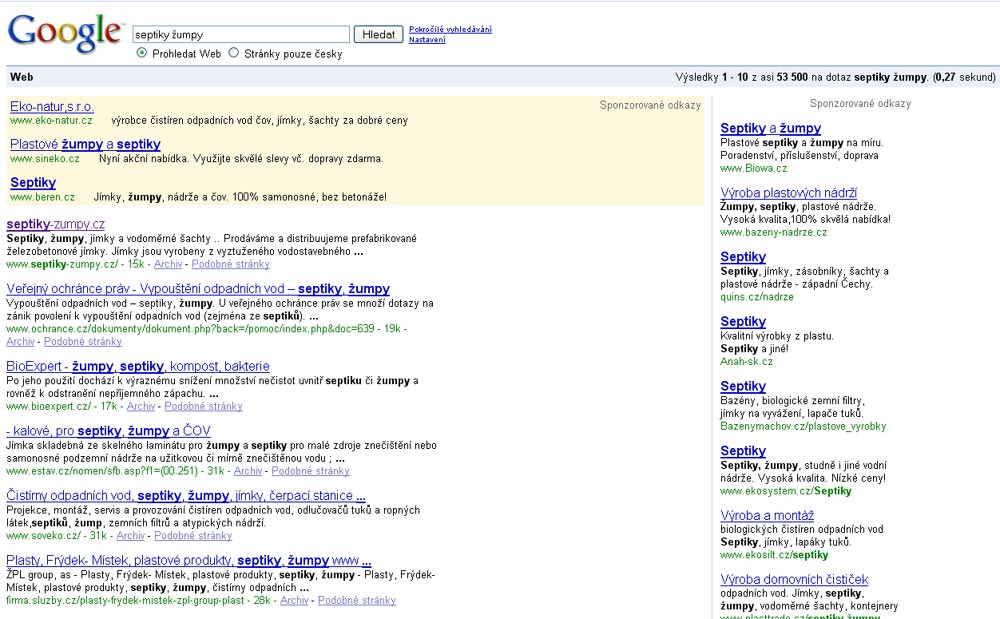Open Archiv link for septiky-zumpy.cz result
The height and width of the screenshot is (619, 1000).
click(x=168, y=264)
